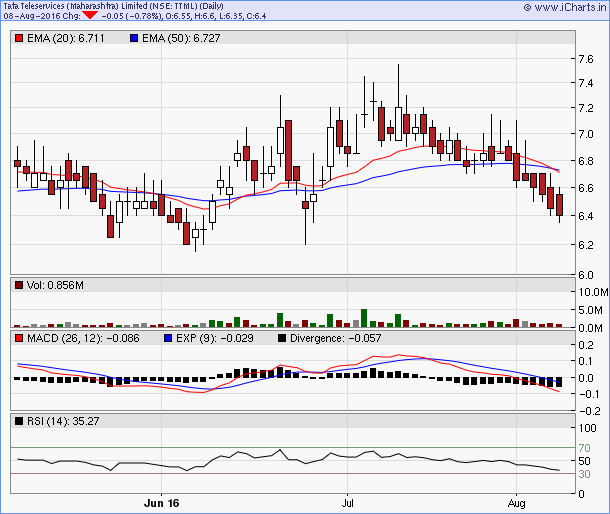
Task: Click the red down-triangle change indicator
Action: coord(90,16)
